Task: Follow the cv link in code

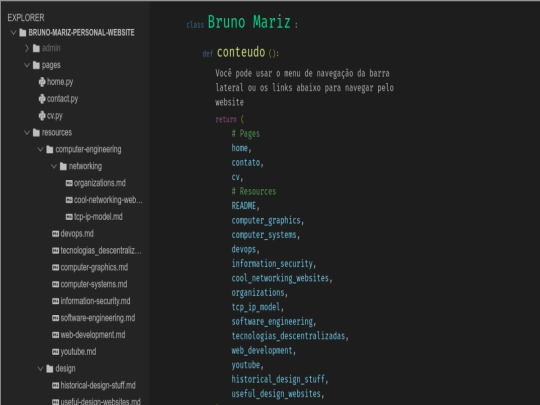Action: coord(236,177)
